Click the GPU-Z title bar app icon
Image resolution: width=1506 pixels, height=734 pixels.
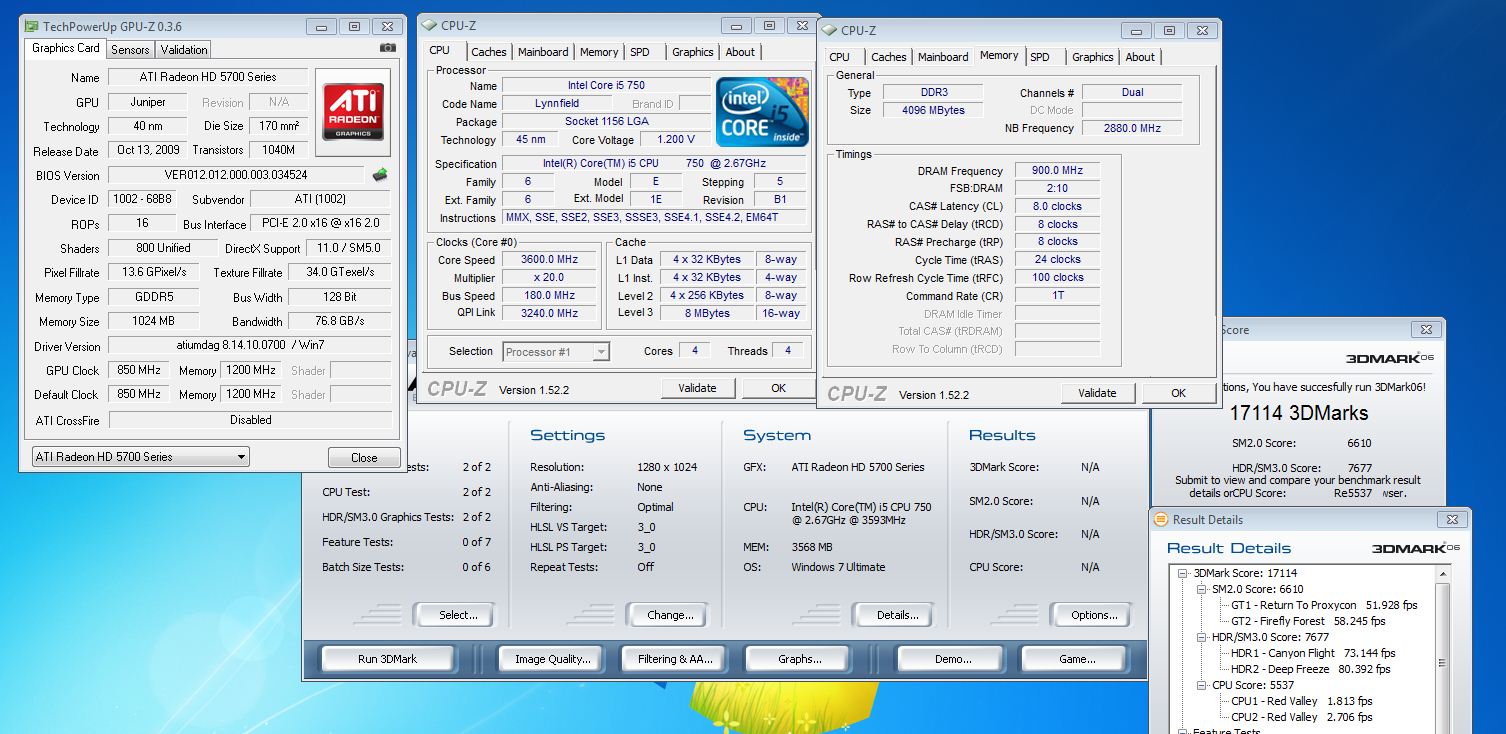coord(32,26)
